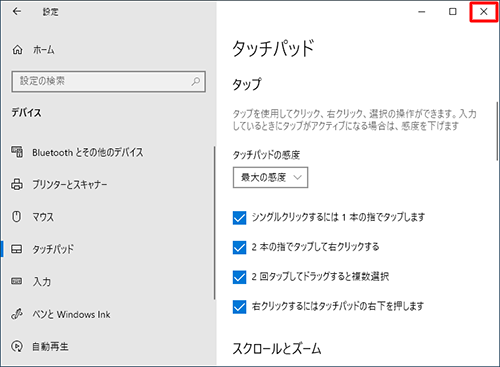This screenshot has height=367, width=500.
Task: Click the タッチパッドの感度 label
Action: [266, 155]
